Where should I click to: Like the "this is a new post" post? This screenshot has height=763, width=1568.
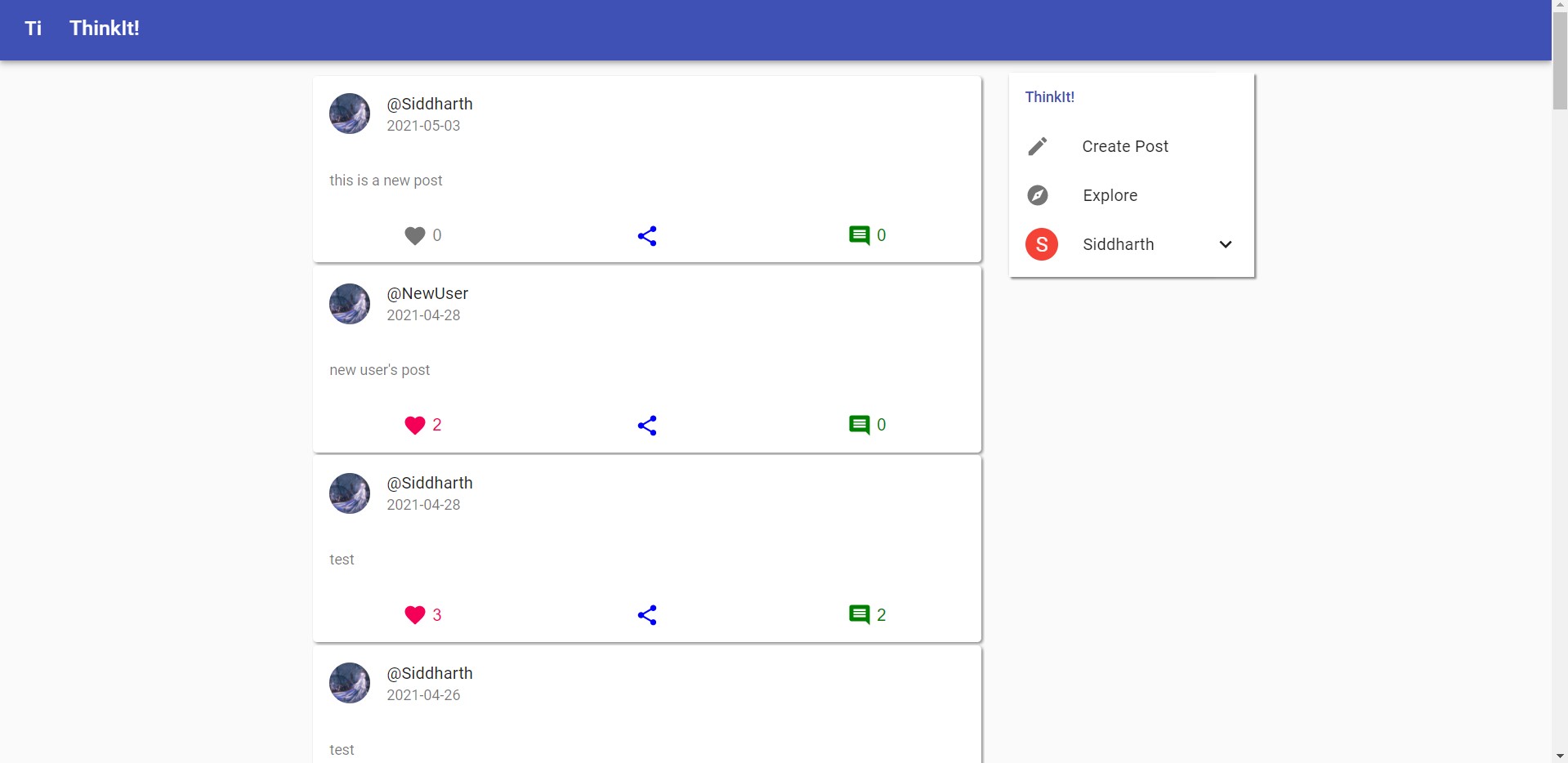415,235
